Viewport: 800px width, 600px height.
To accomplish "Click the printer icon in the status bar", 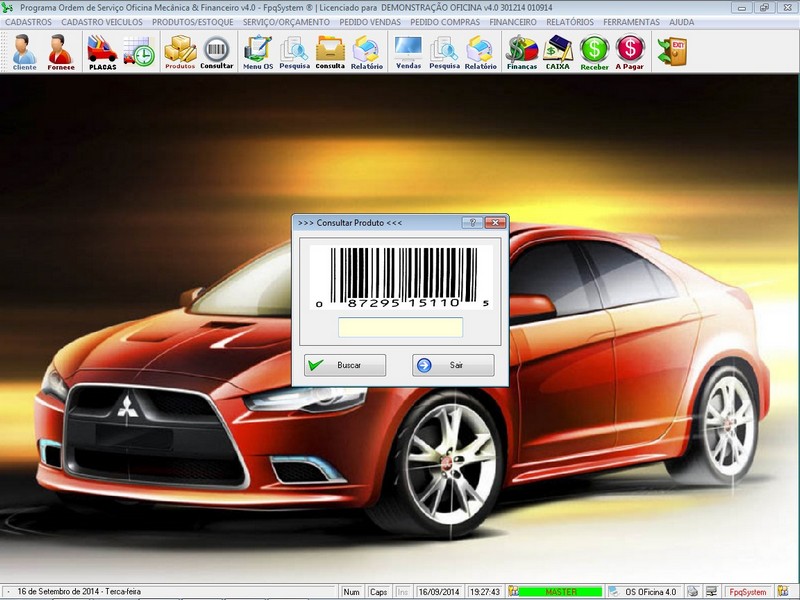I will 692,592.
